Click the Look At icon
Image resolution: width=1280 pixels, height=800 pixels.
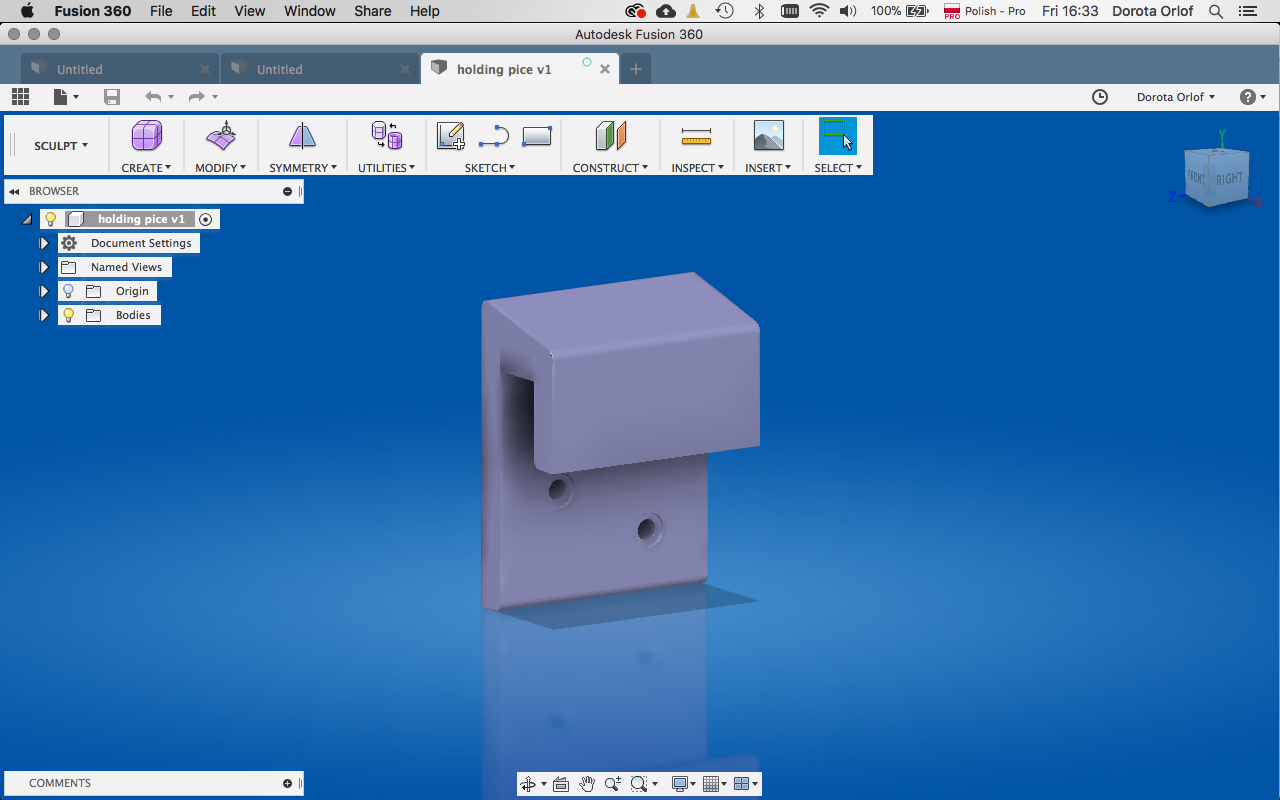click(560, 784)
